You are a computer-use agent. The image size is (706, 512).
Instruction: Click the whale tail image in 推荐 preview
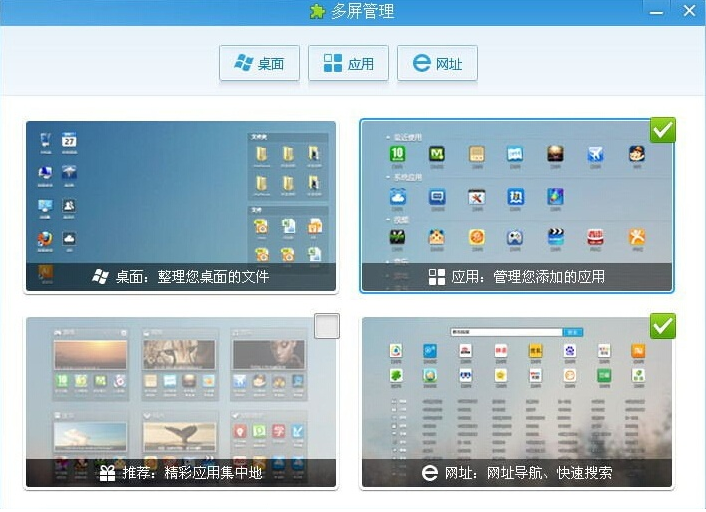[x=179, y=436]
